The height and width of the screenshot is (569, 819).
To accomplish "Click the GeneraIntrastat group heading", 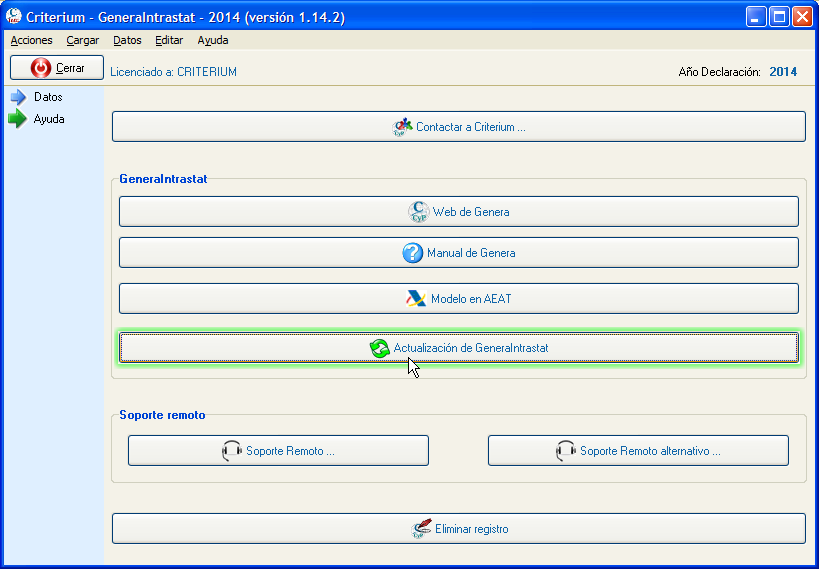I will click(163, 179).
